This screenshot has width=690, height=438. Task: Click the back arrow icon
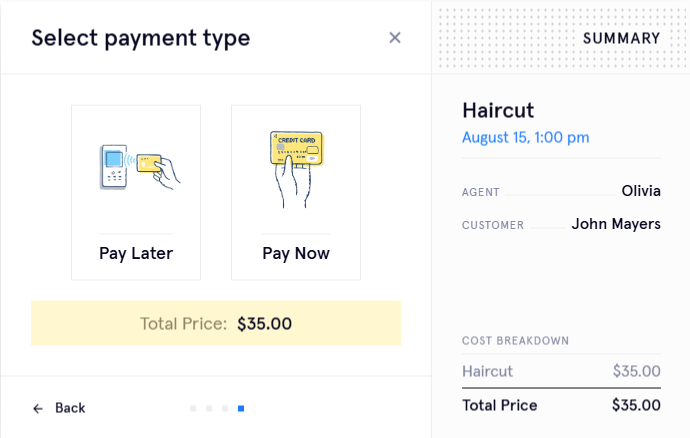click(x=38, y=408)
